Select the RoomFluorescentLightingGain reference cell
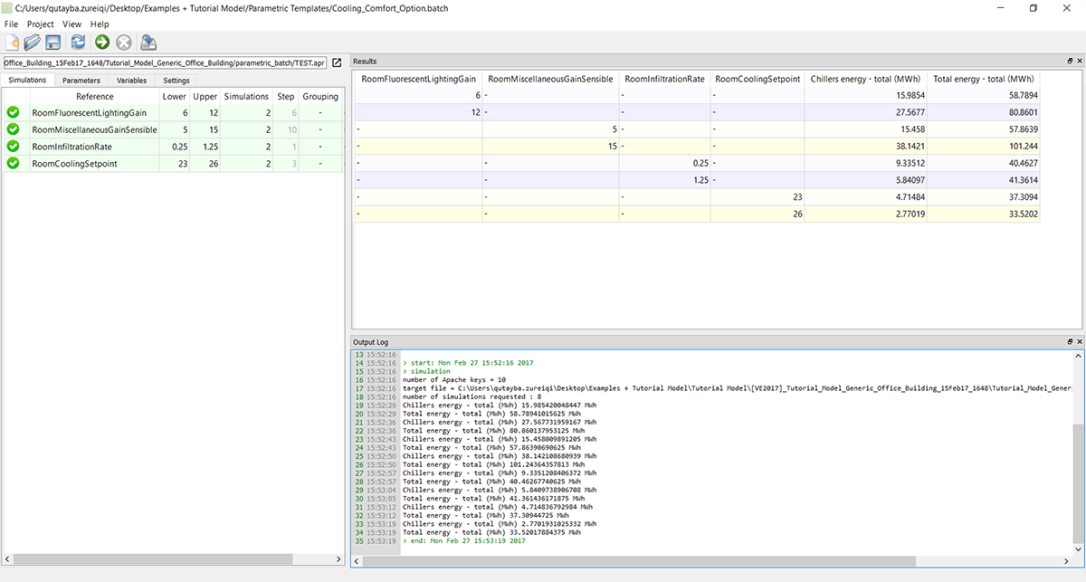The image size is (1086, 582). point(94,112)
